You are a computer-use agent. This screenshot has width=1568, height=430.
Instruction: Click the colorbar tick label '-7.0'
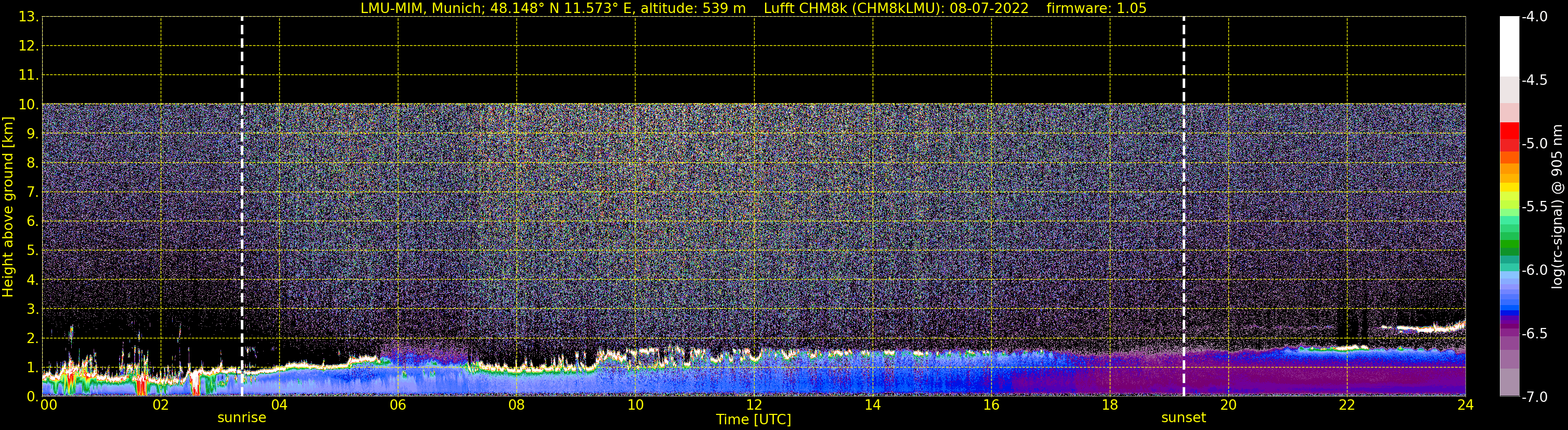pyautogui.click(x=1534, y=397)
